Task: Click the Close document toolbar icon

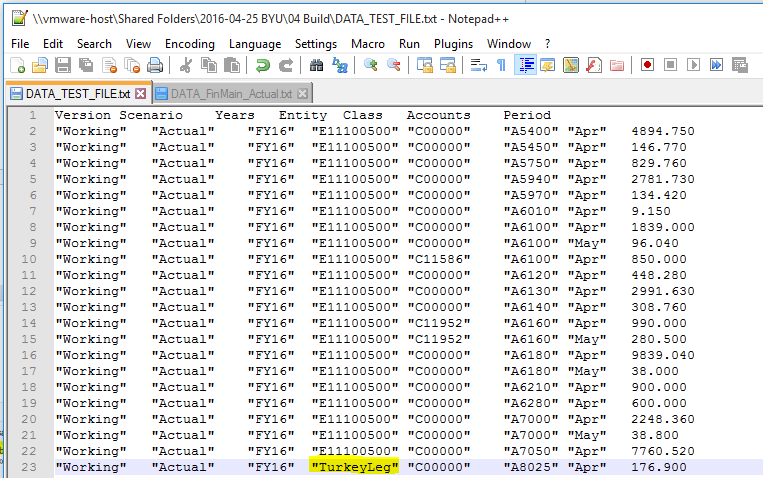Action: coord(109,65)
